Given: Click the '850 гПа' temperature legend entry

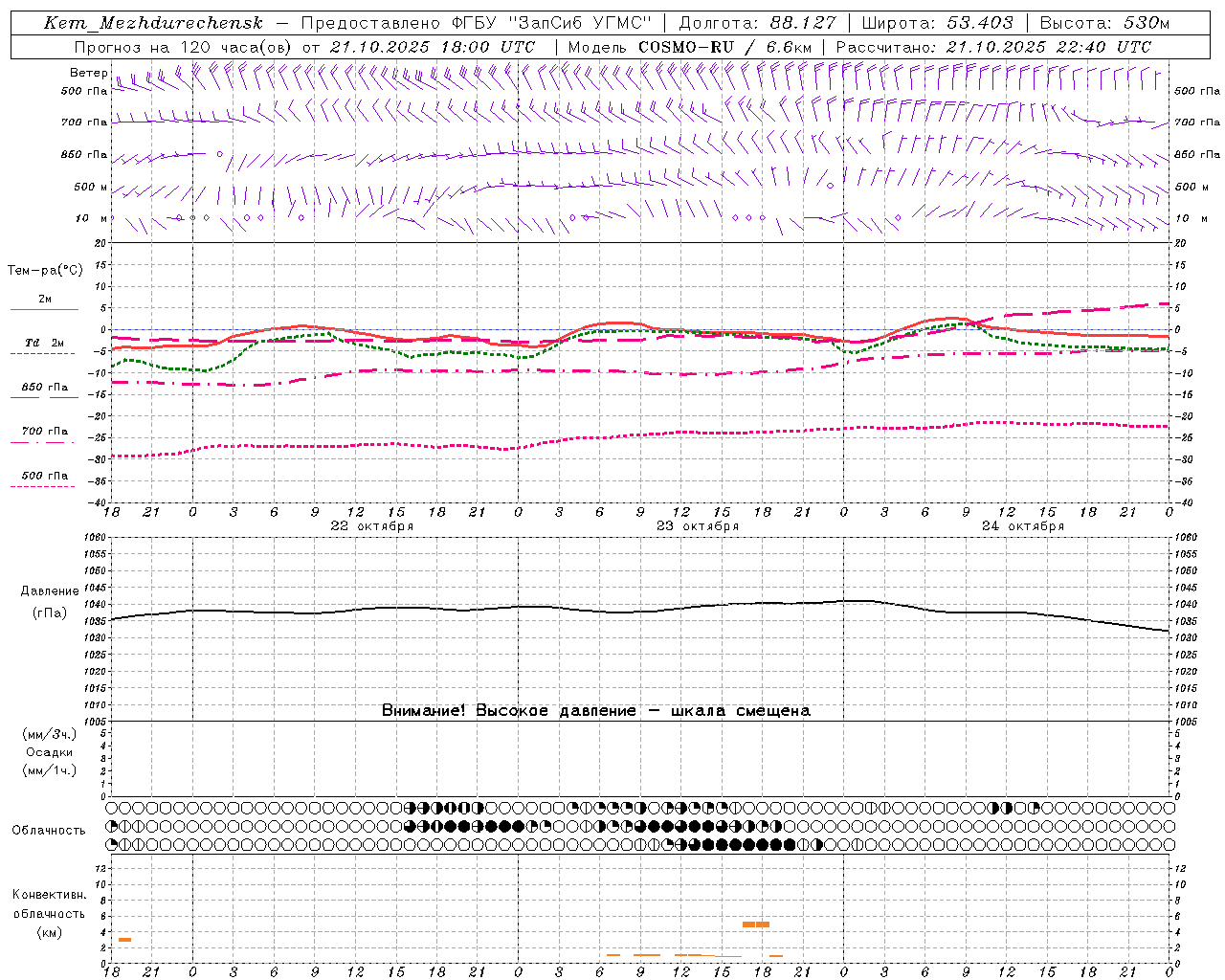Looking at the screenshot, I should pos(45,391).
